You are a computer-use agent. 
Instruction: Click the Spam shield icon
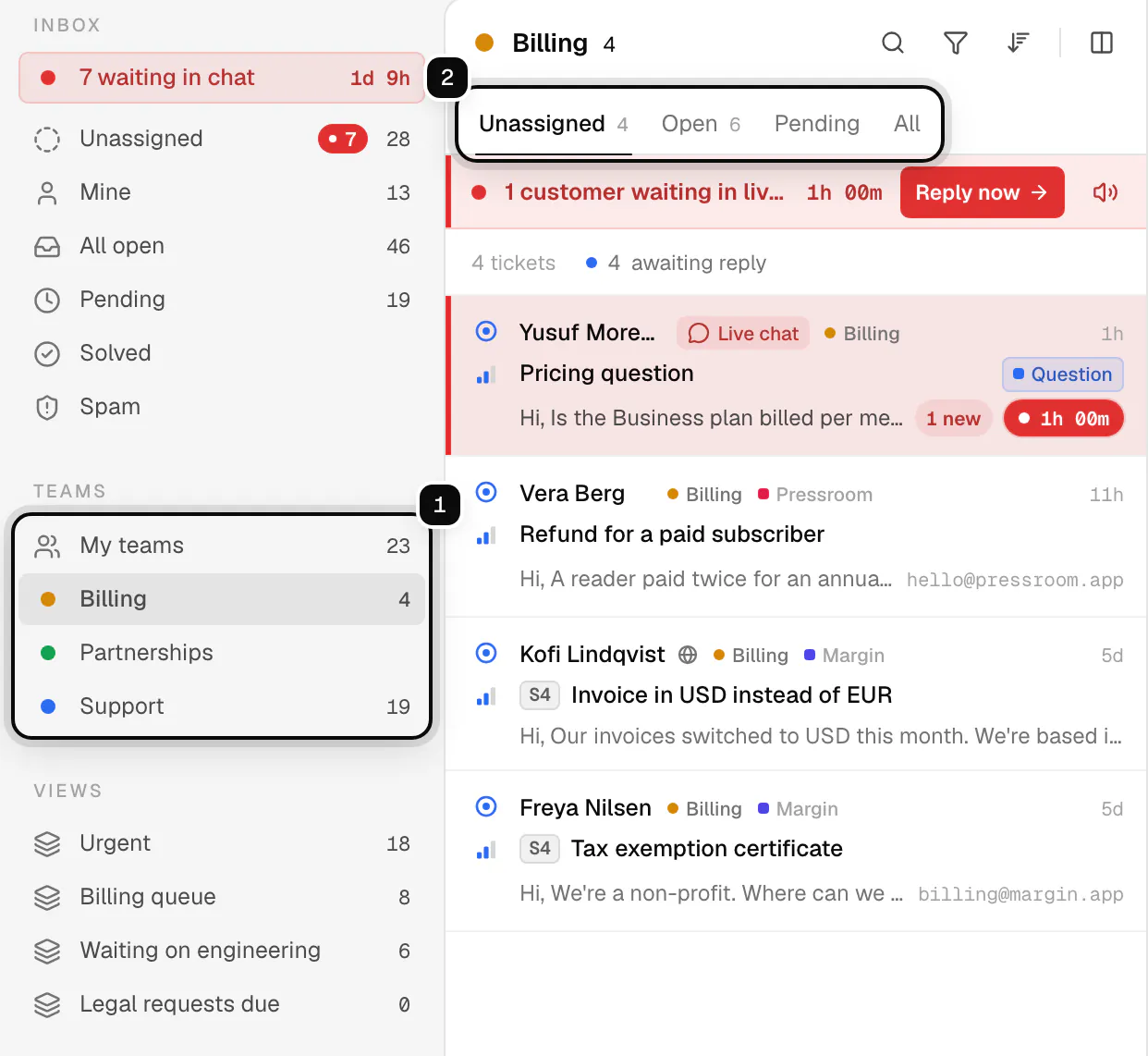pos(47,407)
